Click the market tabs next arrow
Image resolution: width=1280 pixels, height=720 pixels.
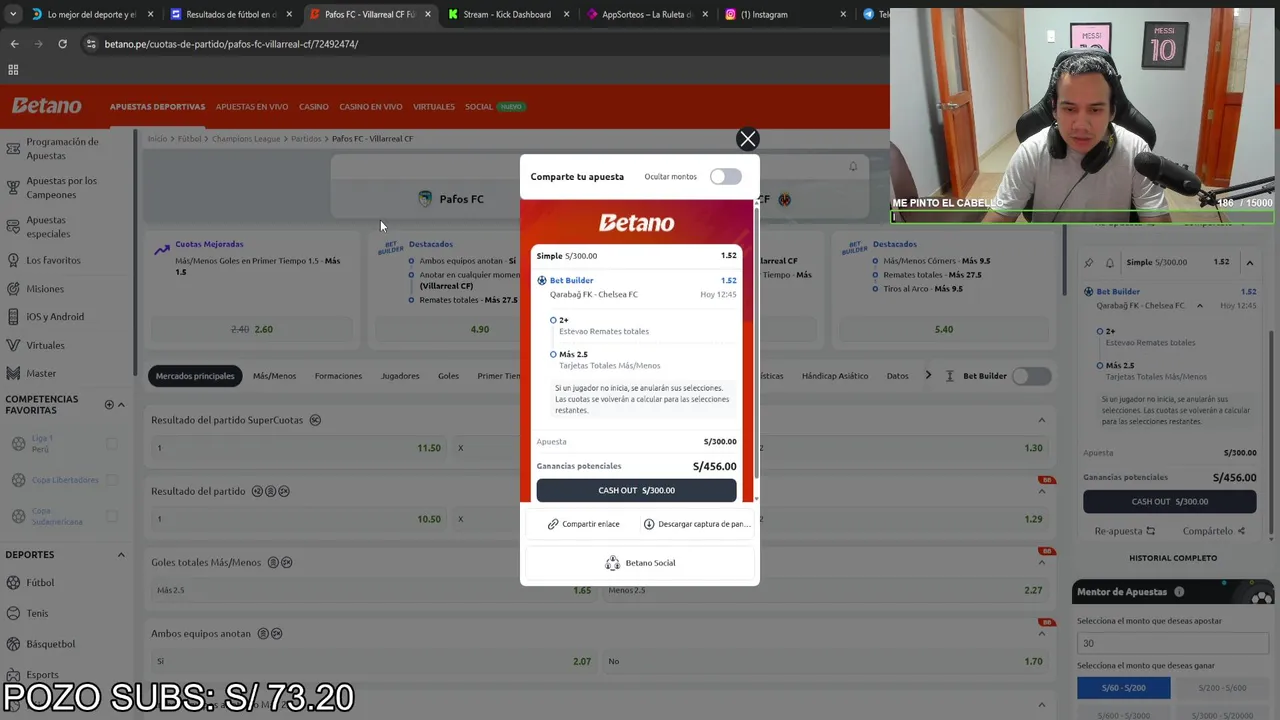(x=928, y=376)
